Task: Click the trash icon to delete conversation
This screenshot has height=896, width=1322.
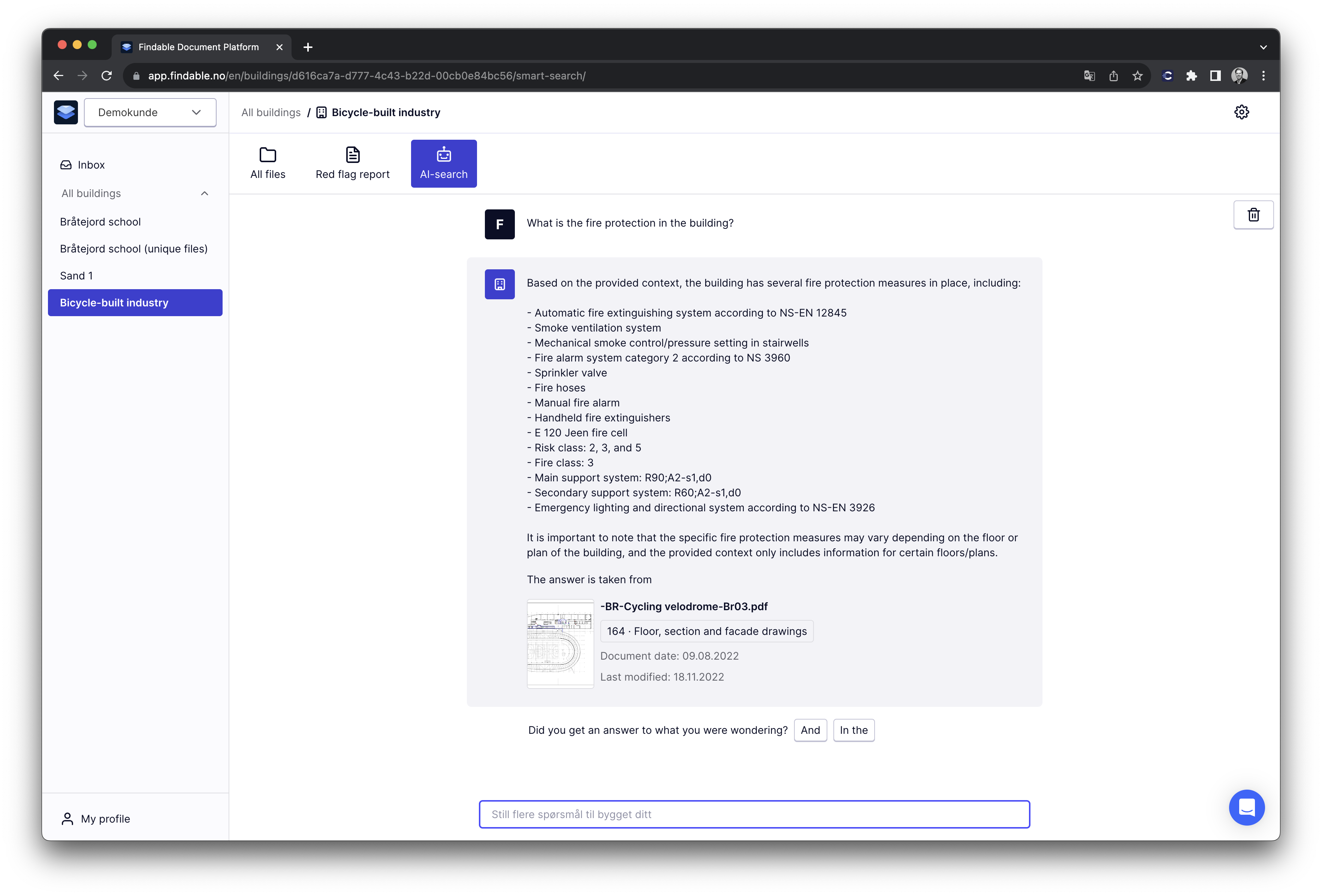Action: (x=1253, y=215)
